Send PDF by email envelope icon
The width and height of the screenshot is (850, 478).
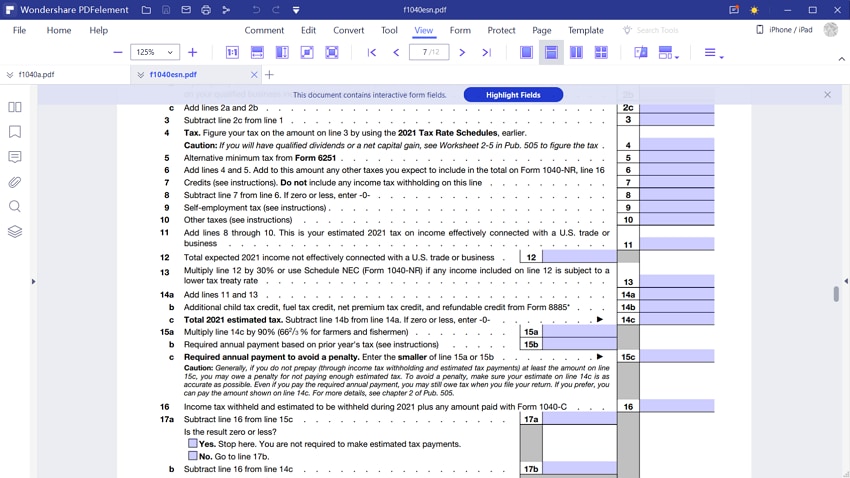pos(186,10)
